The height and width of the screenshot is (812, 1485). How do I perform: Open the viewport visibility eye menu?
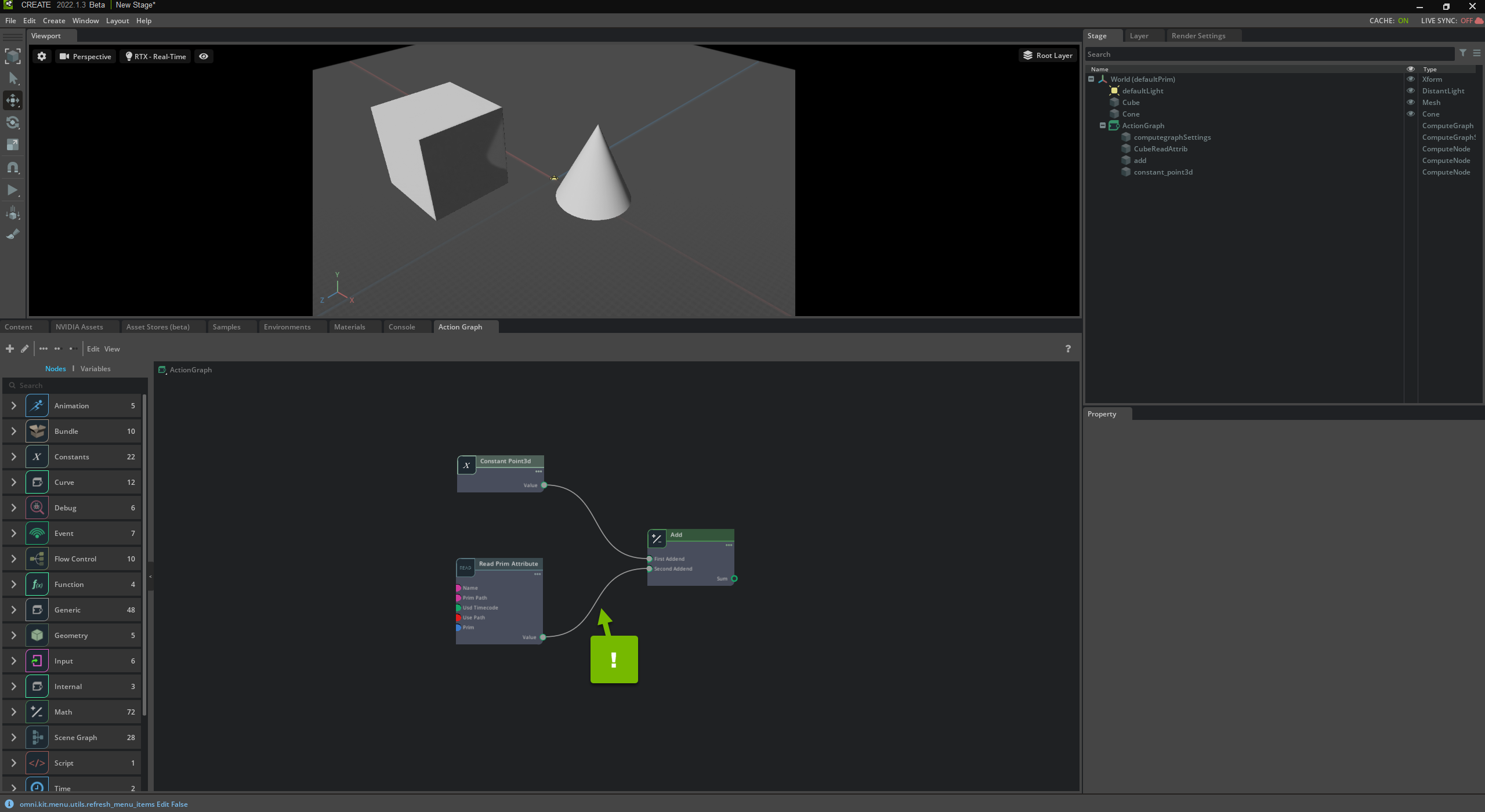click(x=204, y=56)
